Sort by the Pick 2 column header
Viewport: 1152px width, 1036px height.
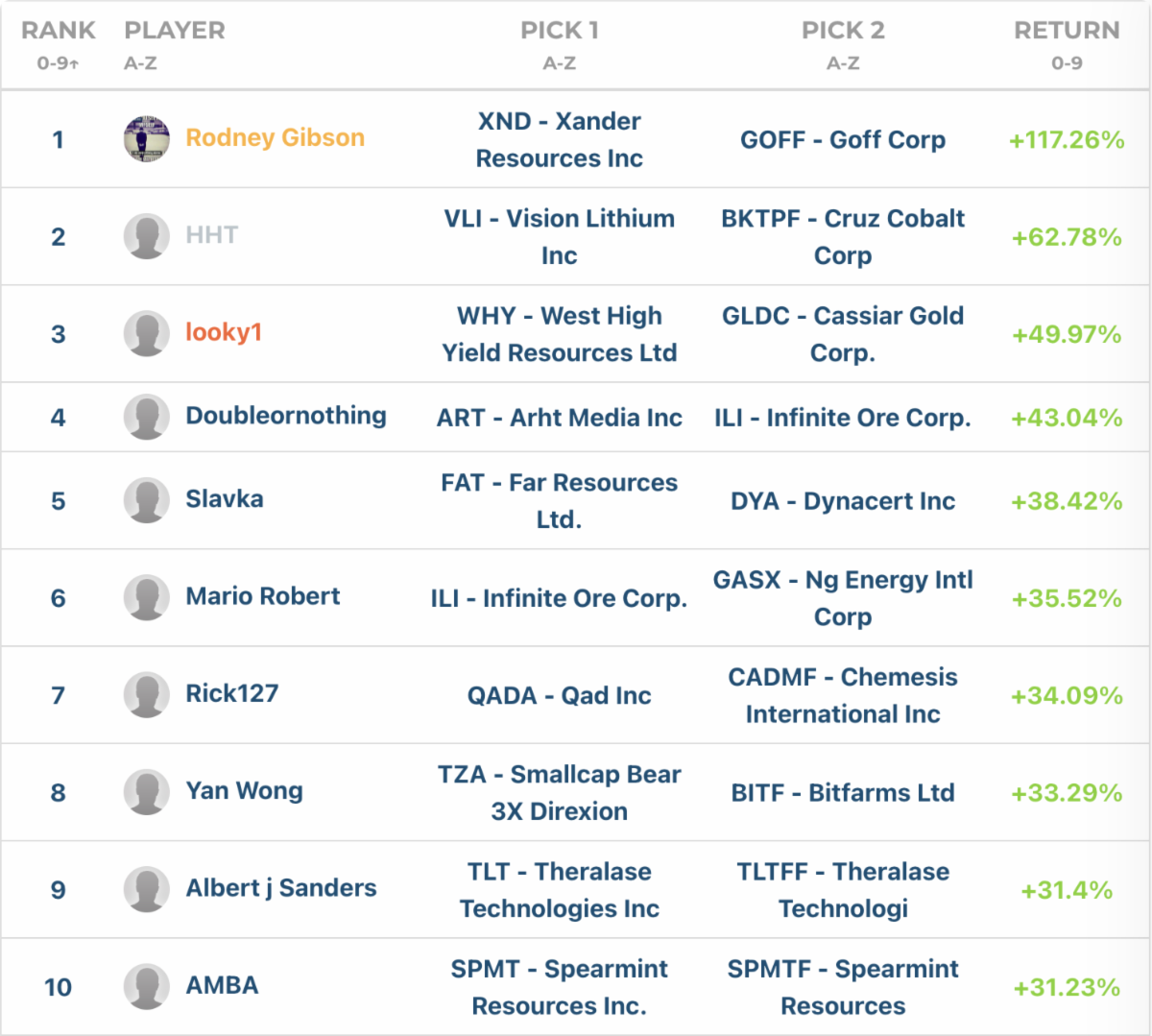[843, 31]
